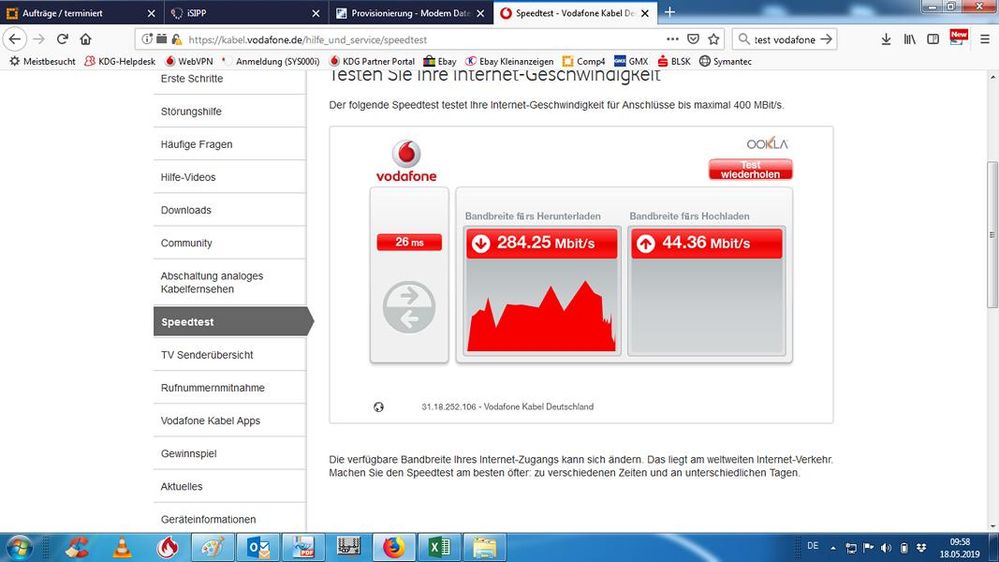Open CCleaner from the taskbar
This screenshot has width=999, height=562.
point(76,548)
